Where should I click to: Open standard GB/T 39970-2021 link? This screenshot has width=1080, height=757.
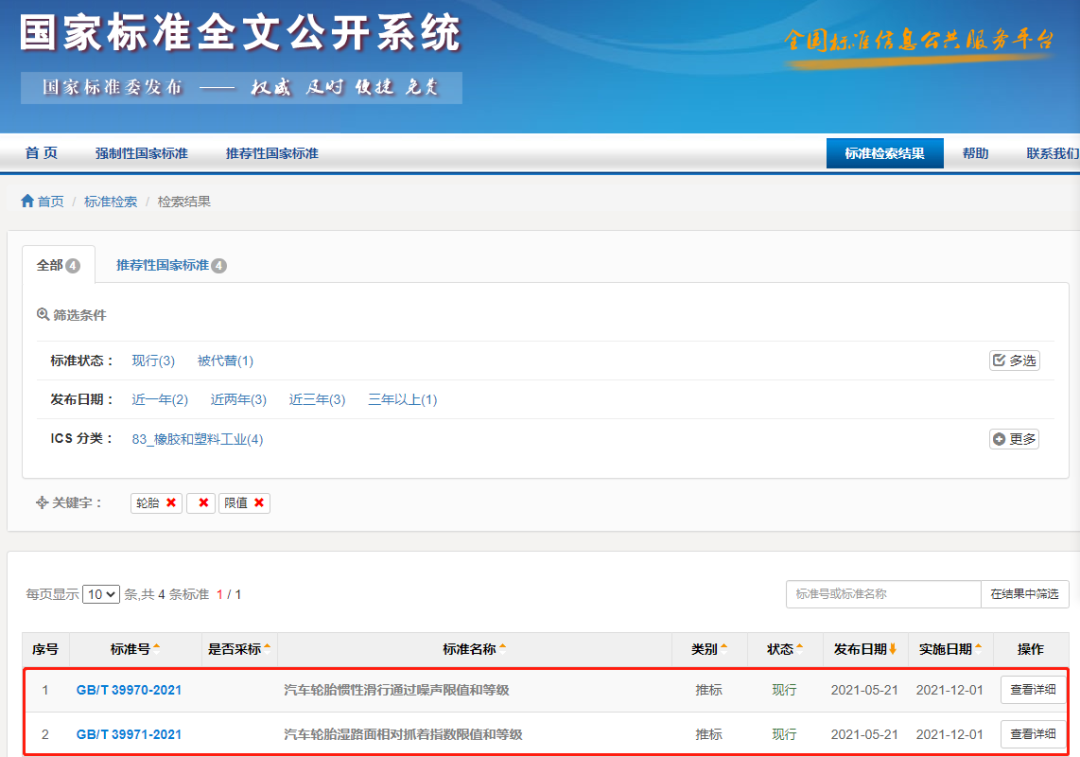point(129,689)
